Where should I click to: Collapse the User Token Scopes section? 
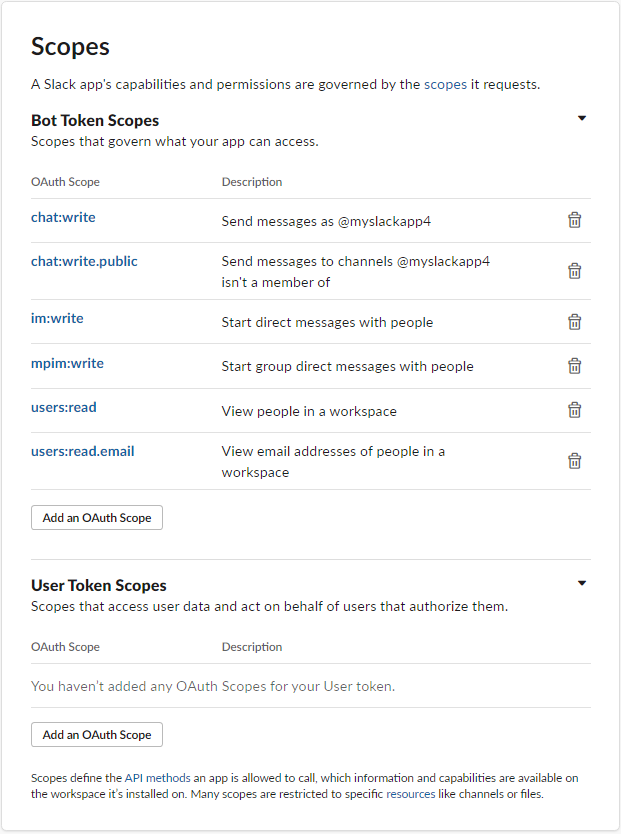[x=582, y=583]
